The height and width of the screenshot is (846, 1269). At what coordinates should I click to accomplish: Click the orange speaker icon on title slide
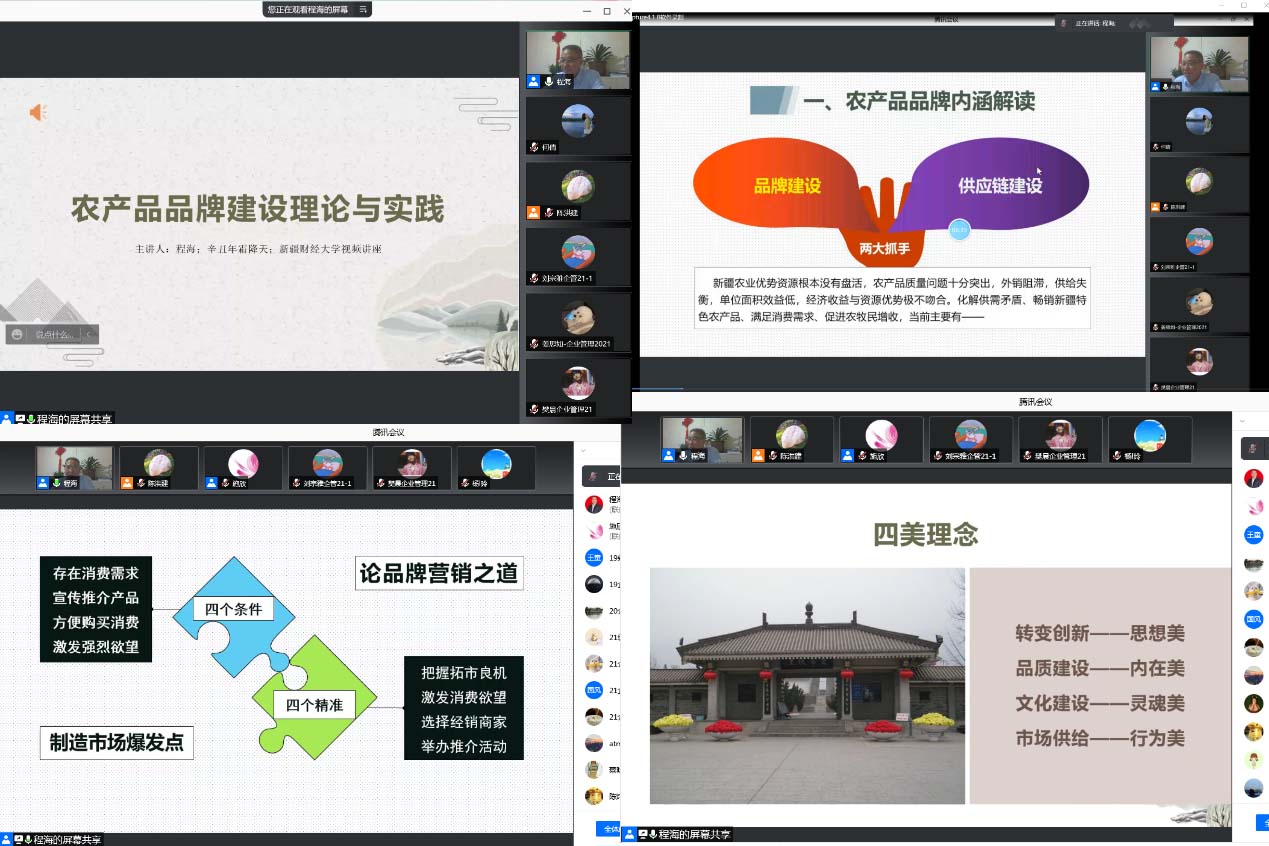point(38,113)
